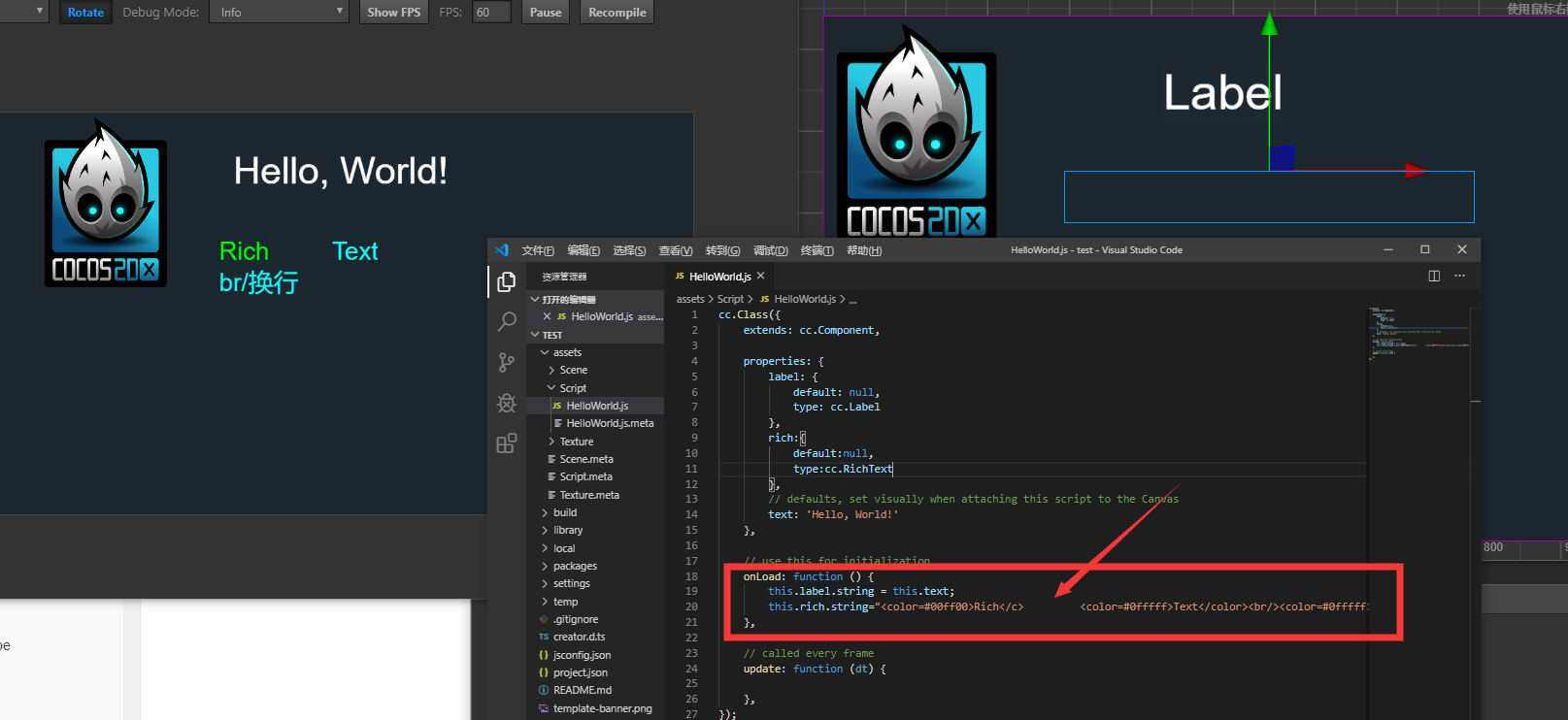Expand the Scene folder

pos(551,370)
